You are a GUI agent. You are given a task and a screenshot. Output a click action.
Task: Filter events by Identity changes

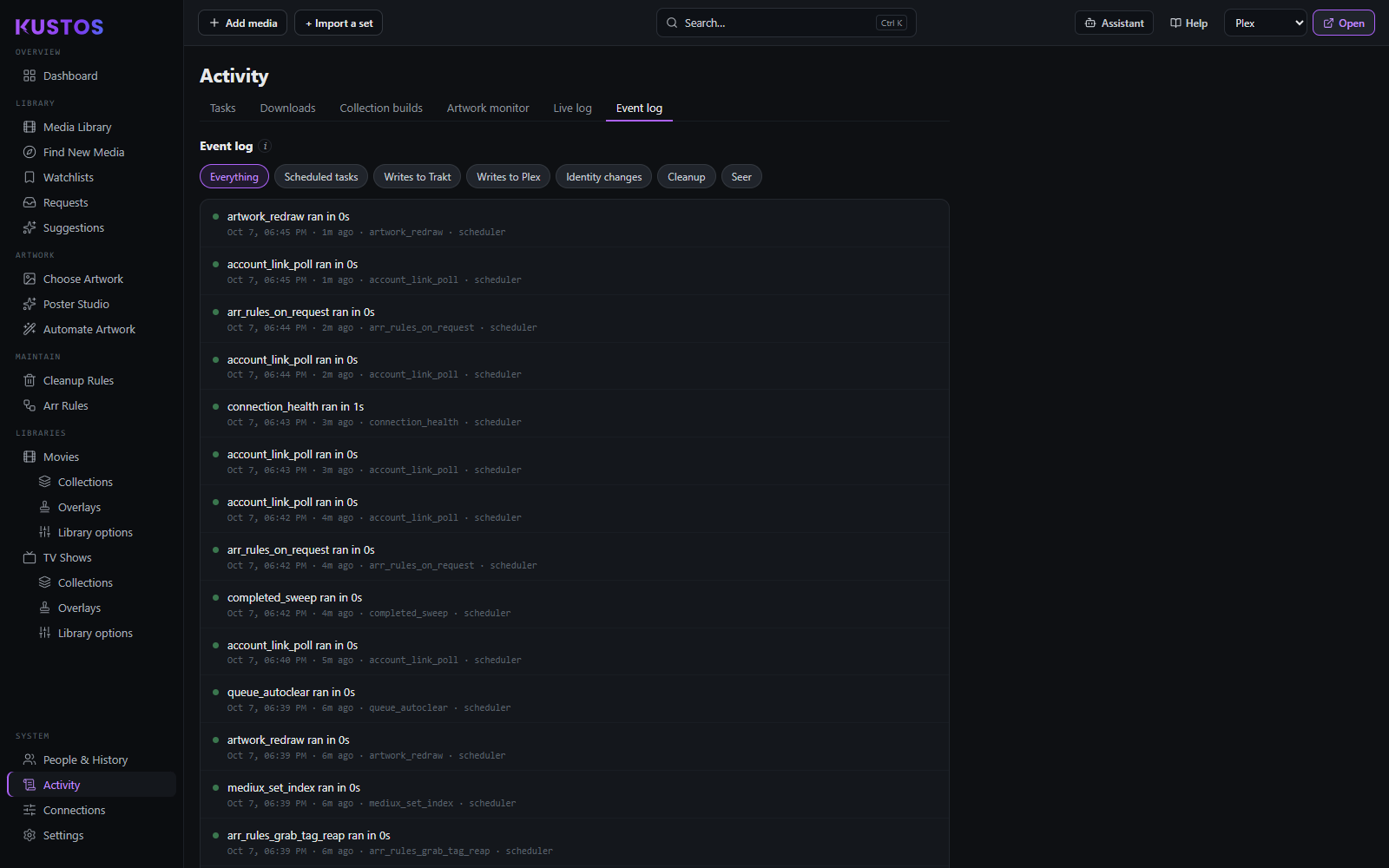pos(604,177)
